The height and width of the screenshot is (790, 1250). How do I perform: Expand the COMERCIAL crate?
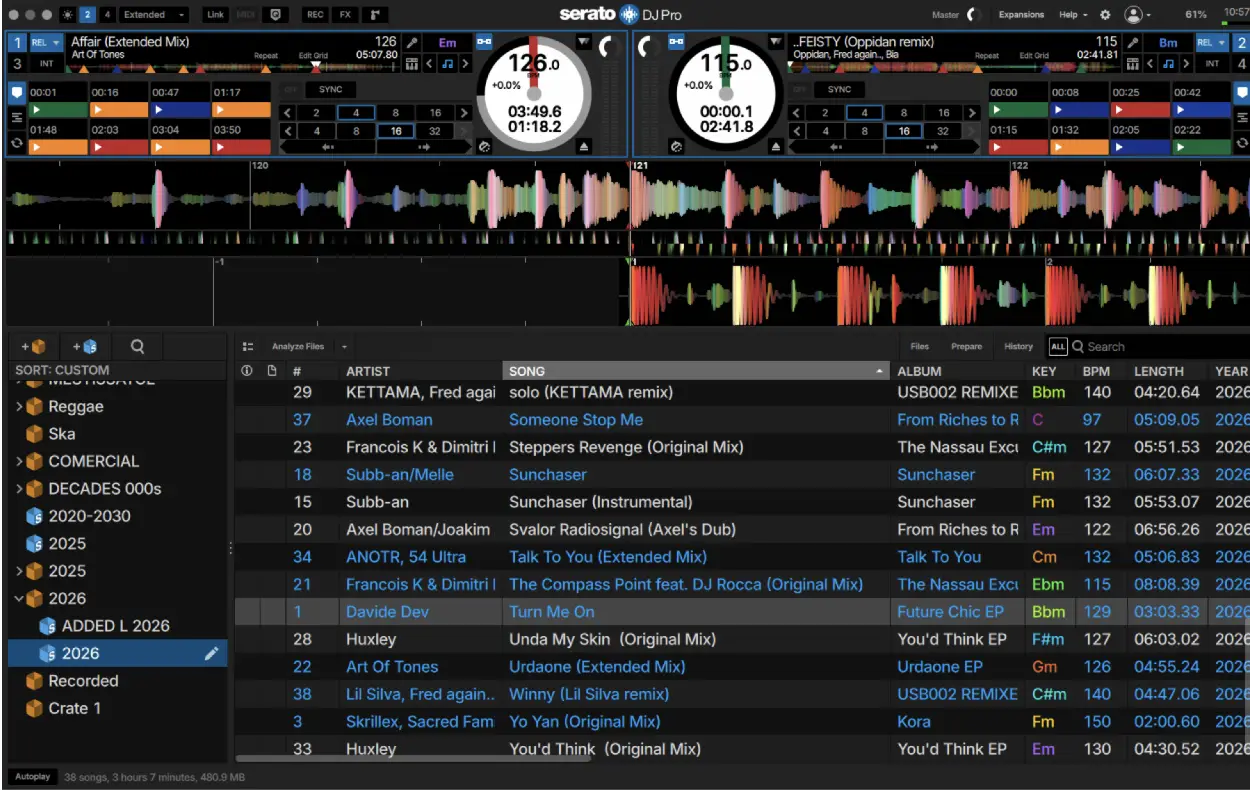coord(19,462)
